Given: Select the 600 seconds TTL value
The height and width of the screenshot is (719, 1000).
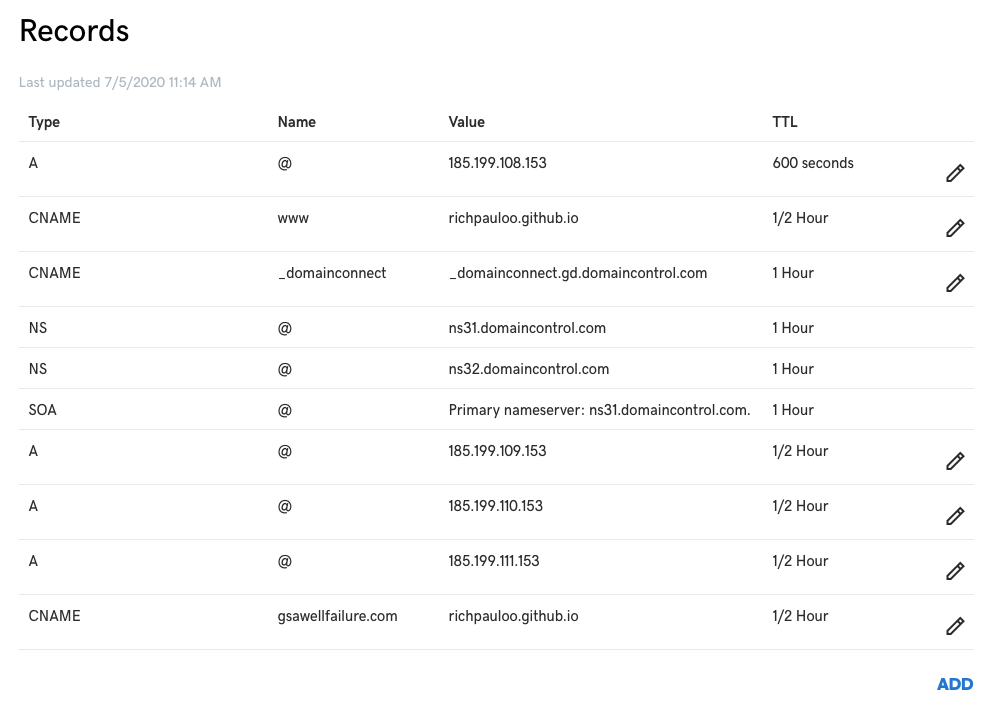Looking at the screenshot, I should (x=812, y=163).
